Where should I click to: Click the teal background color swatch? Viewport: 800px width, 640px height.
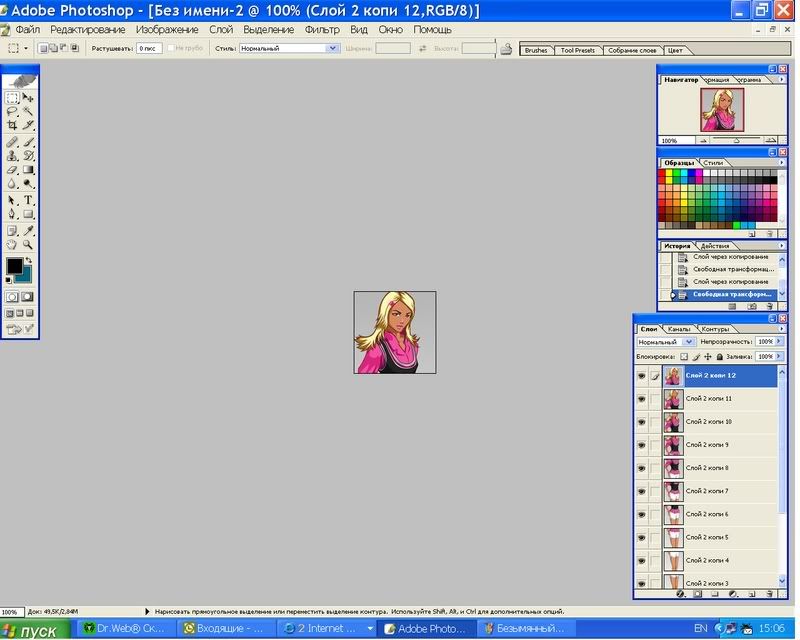(x=26, y=276)
